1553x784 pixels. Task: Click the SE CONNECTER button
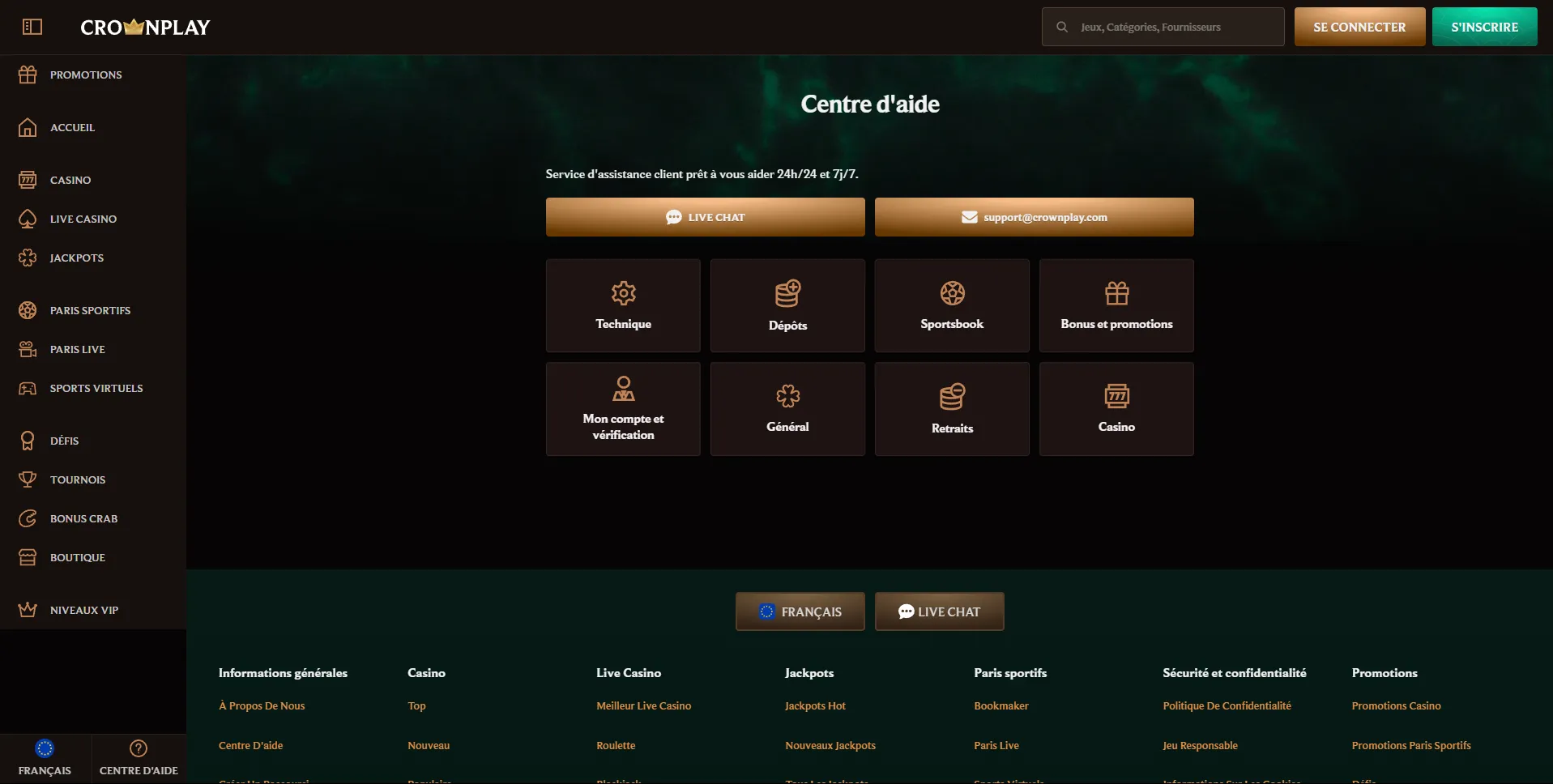1359,27
